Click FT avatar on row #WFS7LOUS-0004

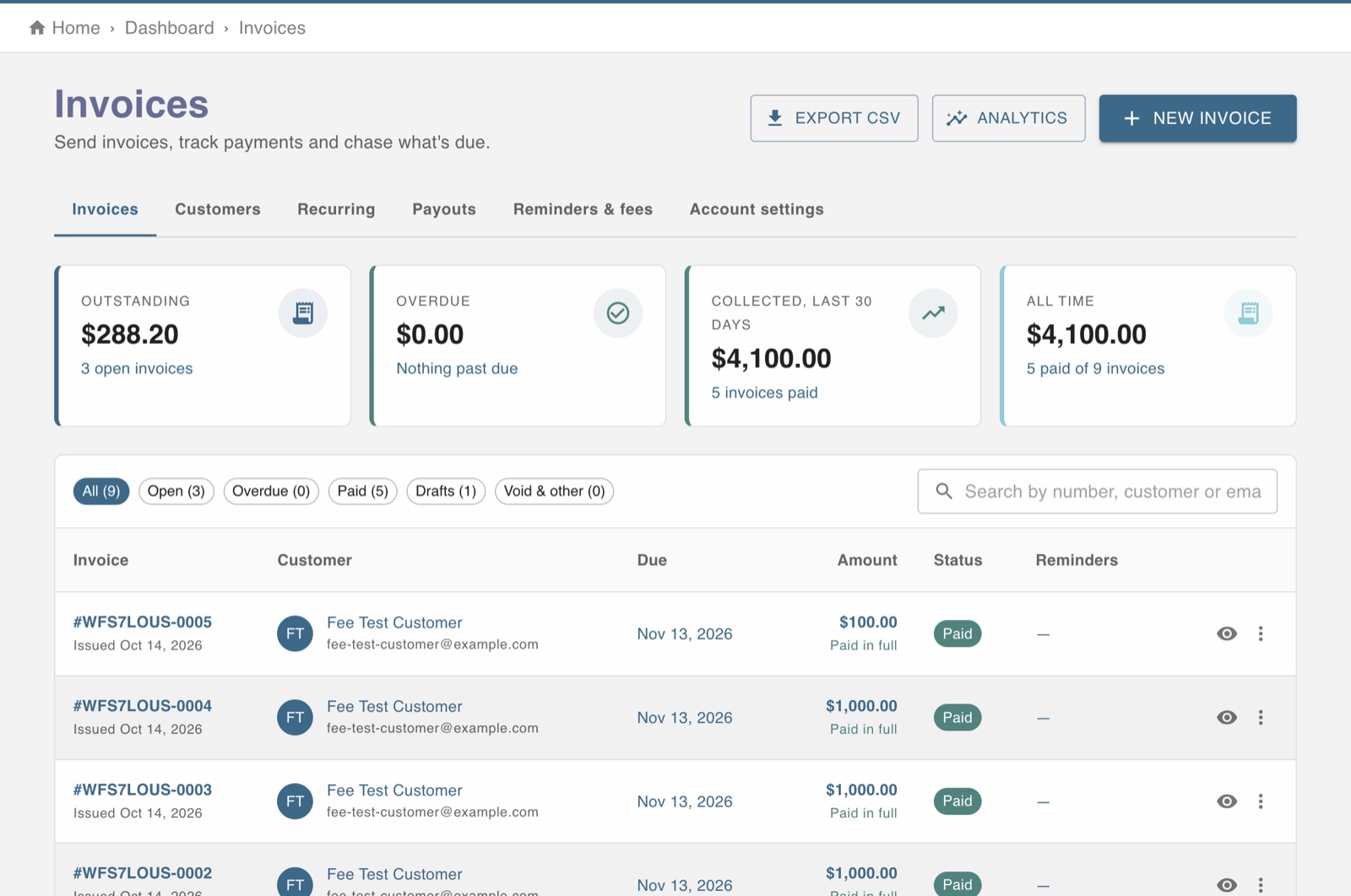pos(295,717)
